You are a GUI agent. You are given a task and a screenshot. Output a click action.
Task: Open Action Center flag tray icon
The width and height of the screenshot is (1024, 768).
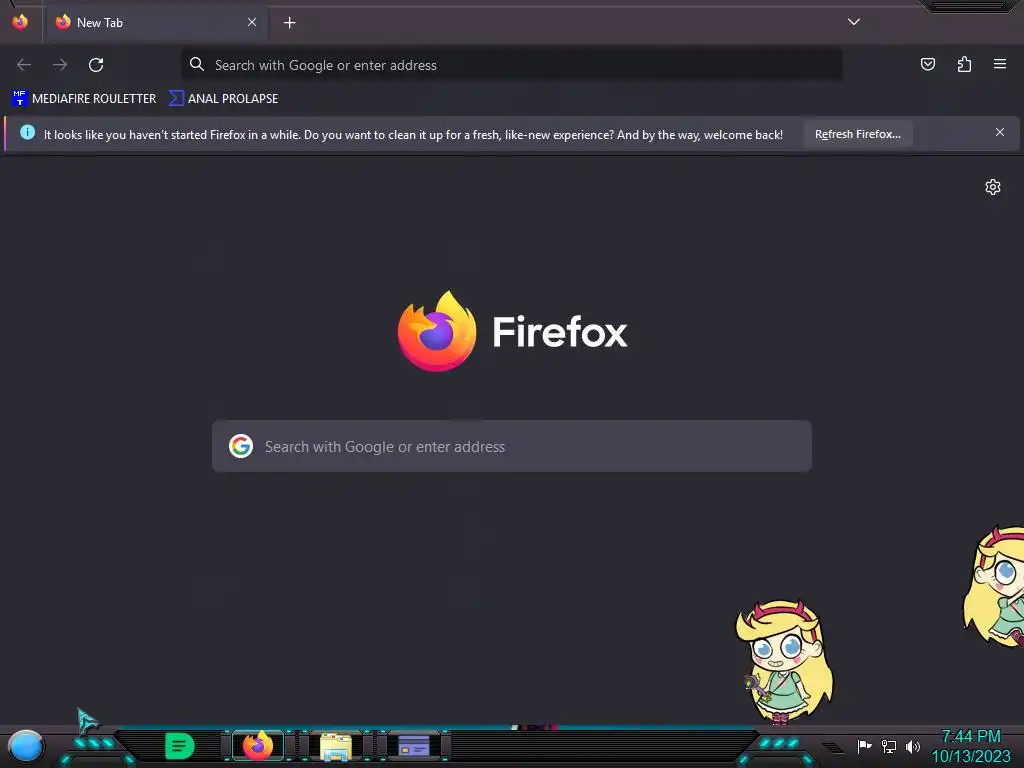pos(864,746)
